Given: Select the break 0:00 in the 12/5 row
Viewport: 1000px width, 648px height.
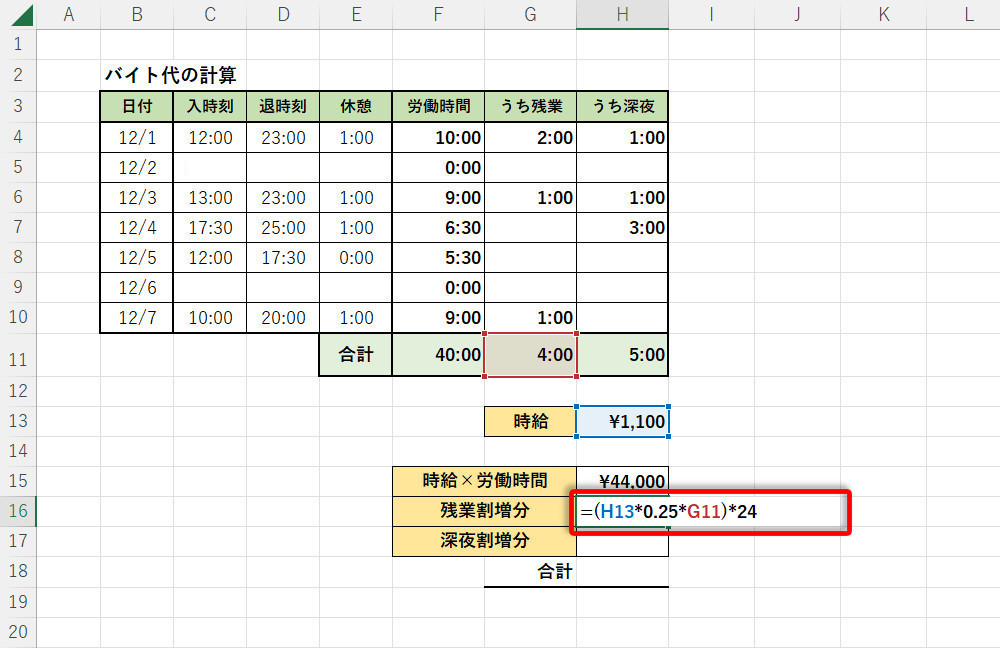Looking at the screenshot, I should click(356, 257).
